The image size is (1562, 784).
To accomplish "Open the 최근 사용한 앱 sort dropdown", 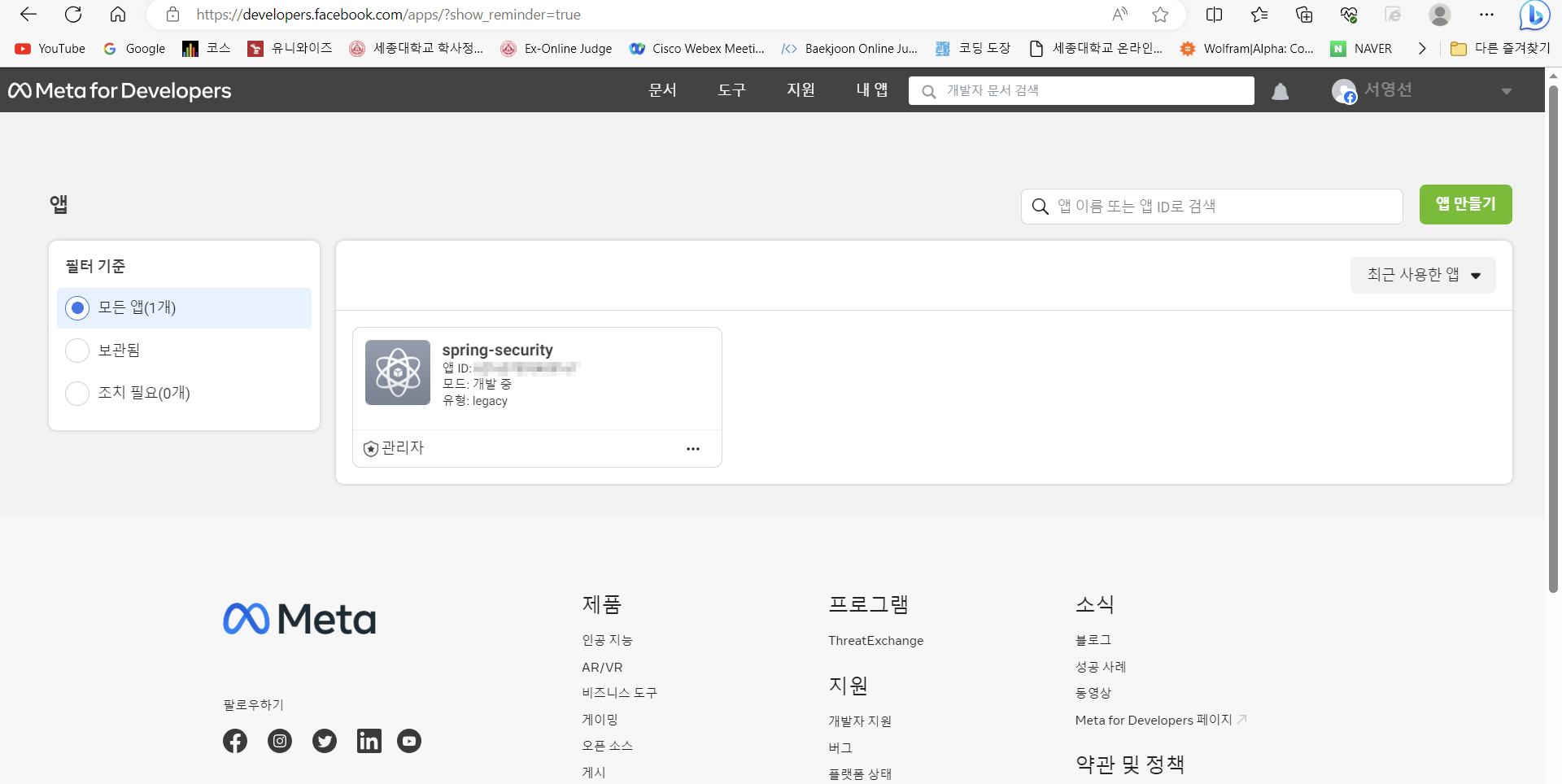I will coord(1423,276).
